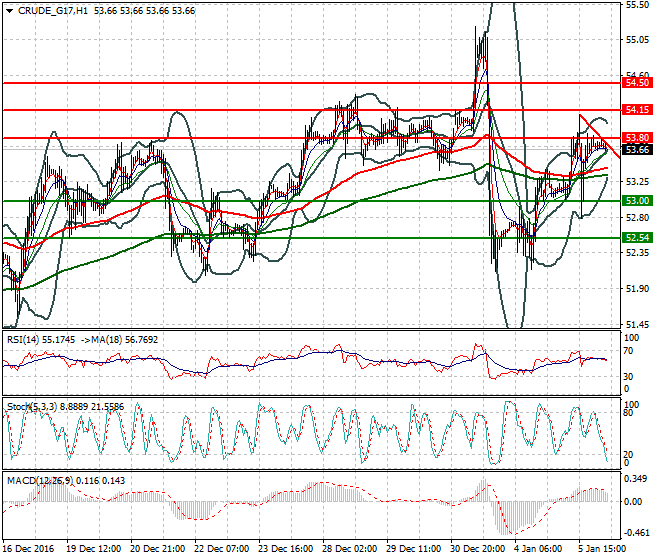Click the black 53.66 current price label
Viewport: 660px width, 560px height.
point(638,149)
